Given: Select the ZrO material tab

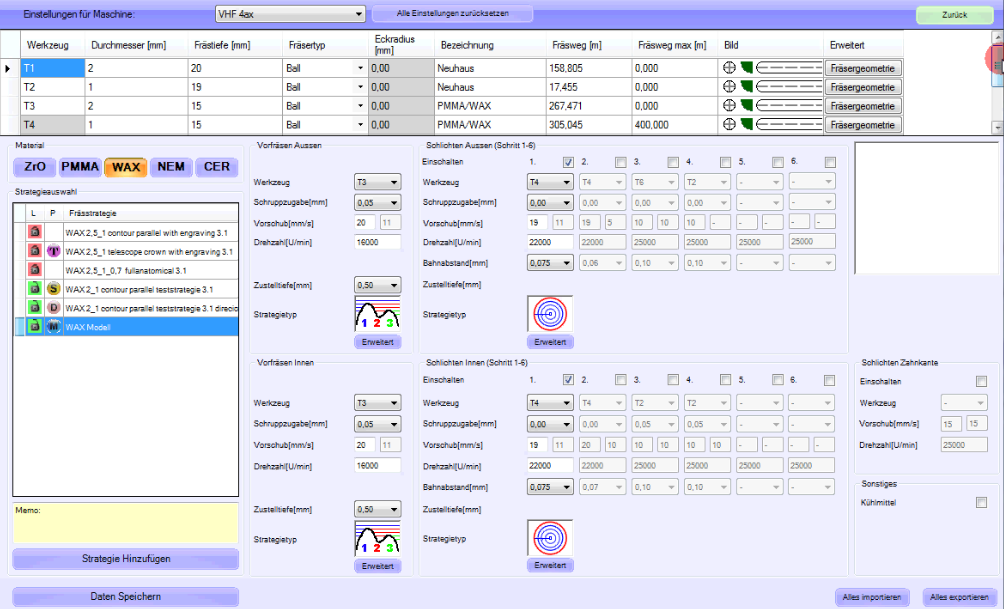Looking at the screenshot, I should tap(33, 167).
